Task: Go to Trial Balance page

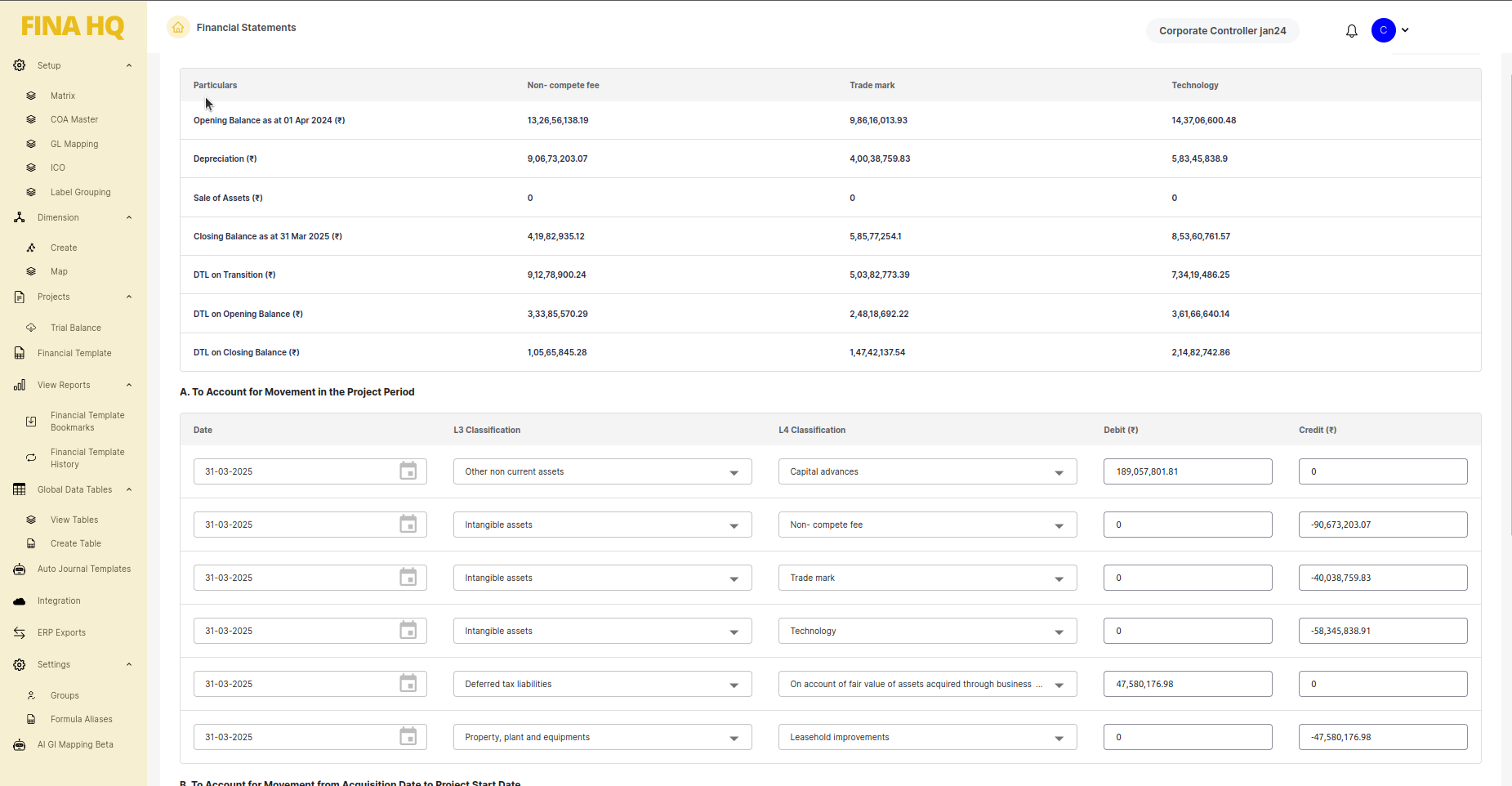Action: coord(75,328)
